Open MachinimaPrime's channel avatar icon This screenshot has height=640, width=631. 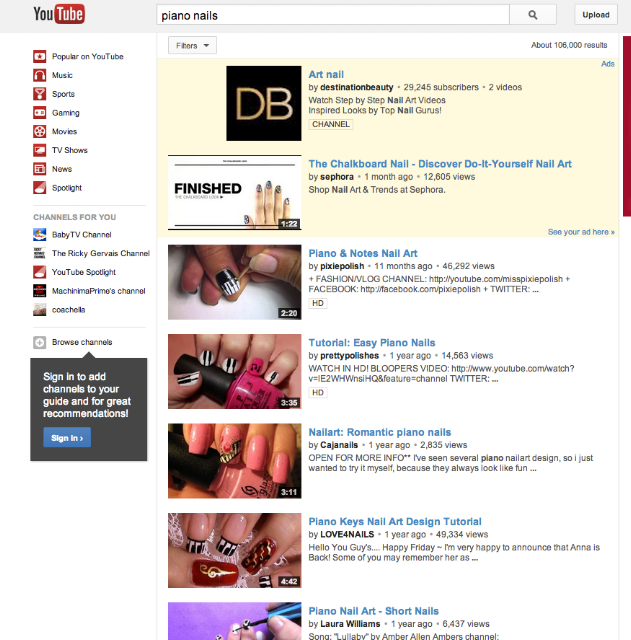(x=40, y=291)
